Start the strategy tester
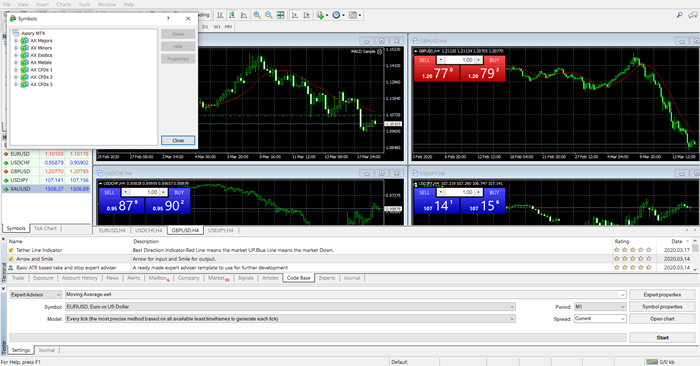This screenshot has height=366, width=700. coord(662,337)
